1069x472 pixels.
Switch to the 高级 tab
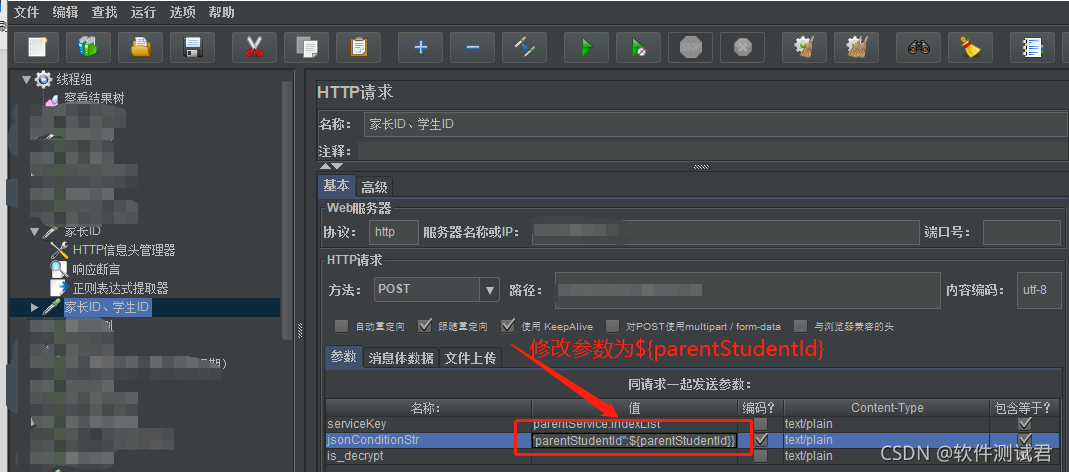(x=374, y=186)
